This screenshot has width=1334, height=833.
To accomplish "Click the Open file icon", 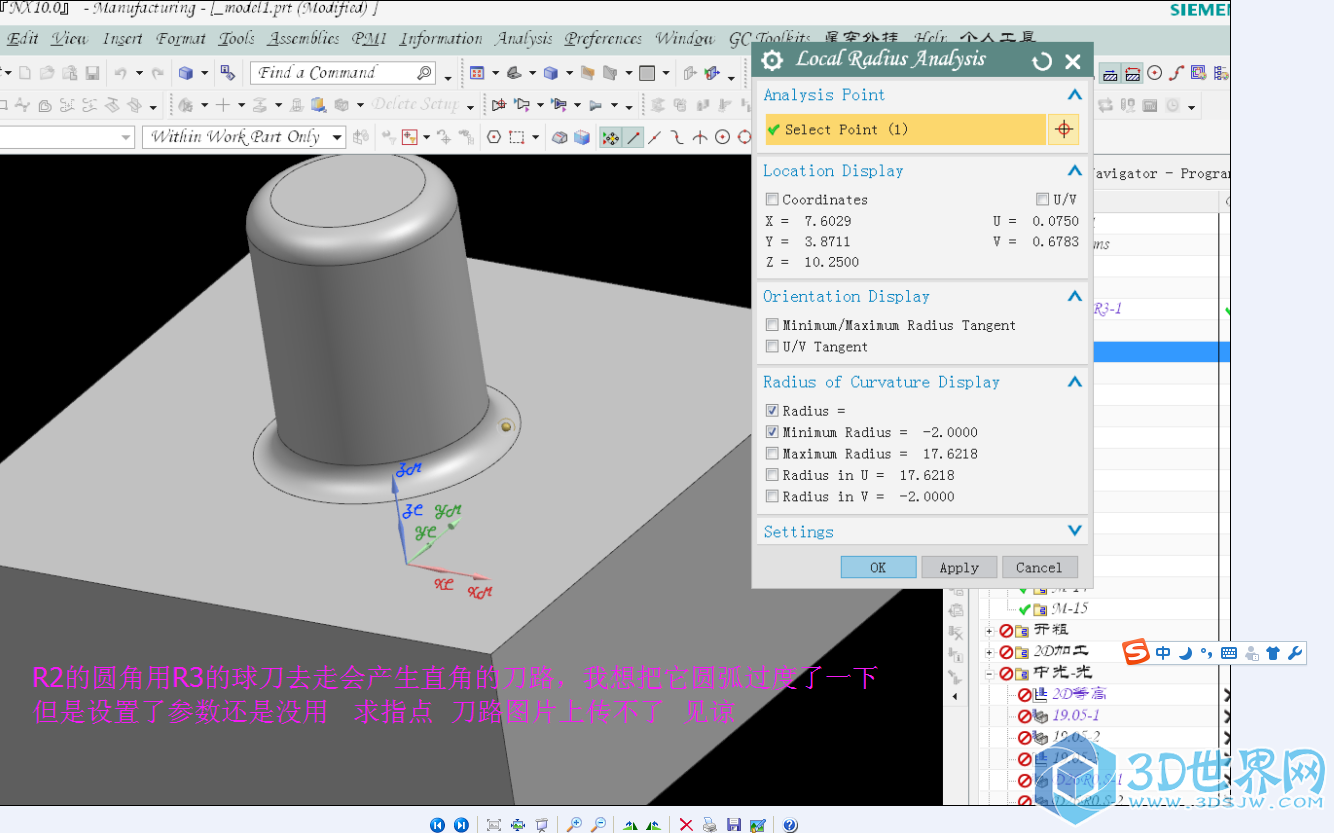I will pyautogui.click(x=47, y=73).
